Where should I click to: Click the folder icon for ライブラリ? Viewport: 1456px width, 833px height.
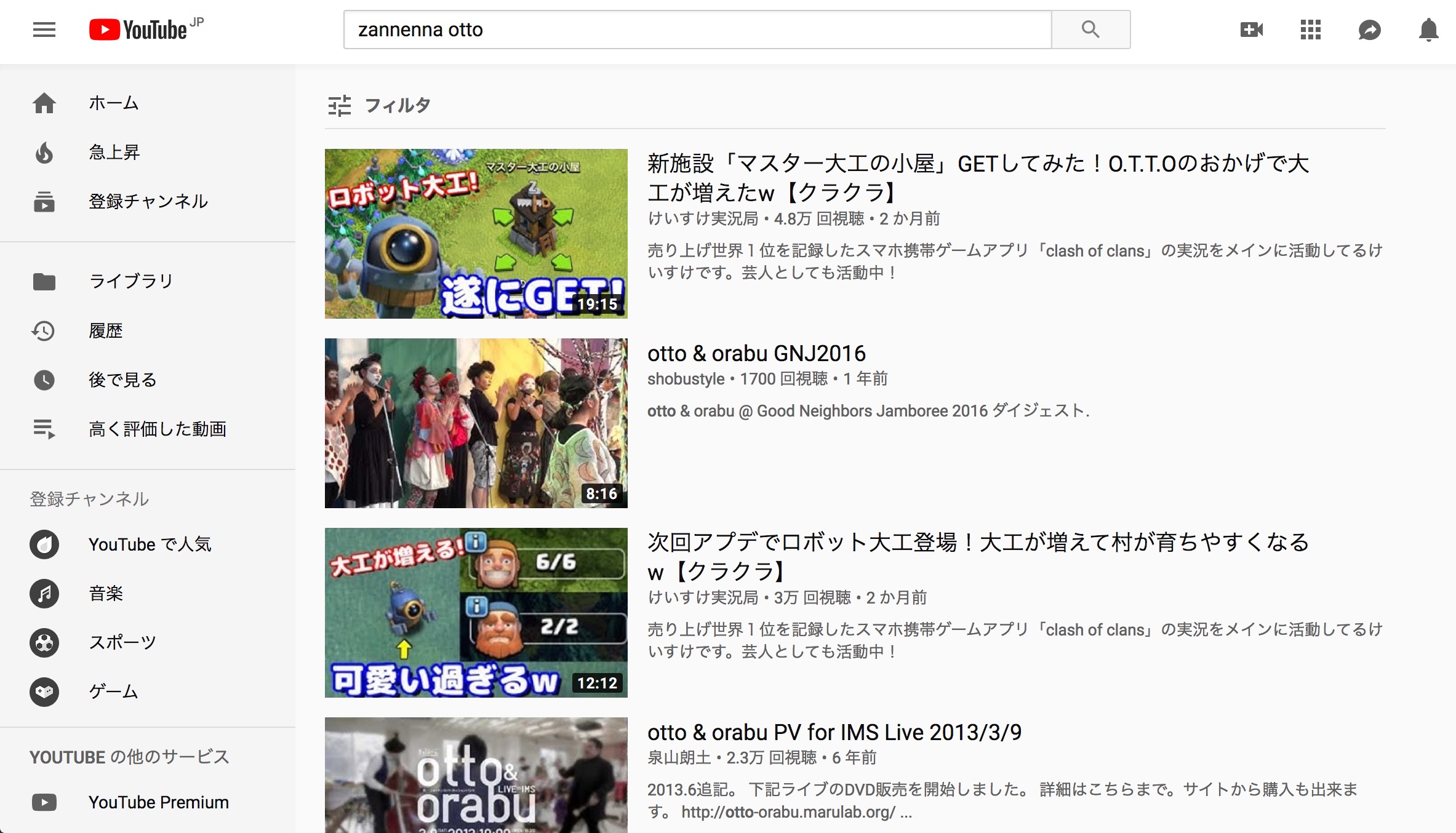(x=44, y=281)
